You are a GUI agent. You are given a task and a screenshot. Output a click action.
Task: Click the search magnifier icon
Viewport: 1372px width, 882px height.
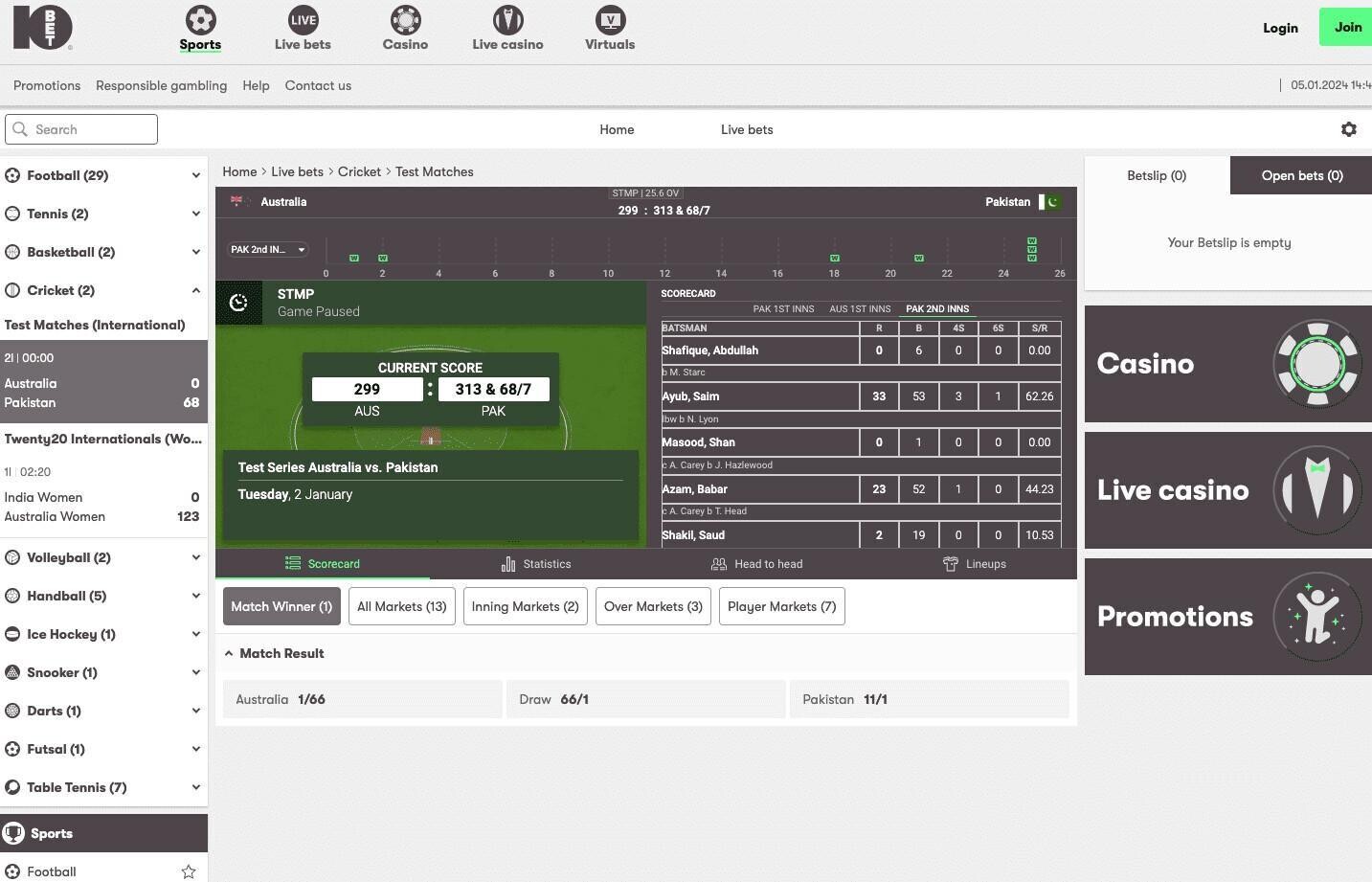pos(20,129)
